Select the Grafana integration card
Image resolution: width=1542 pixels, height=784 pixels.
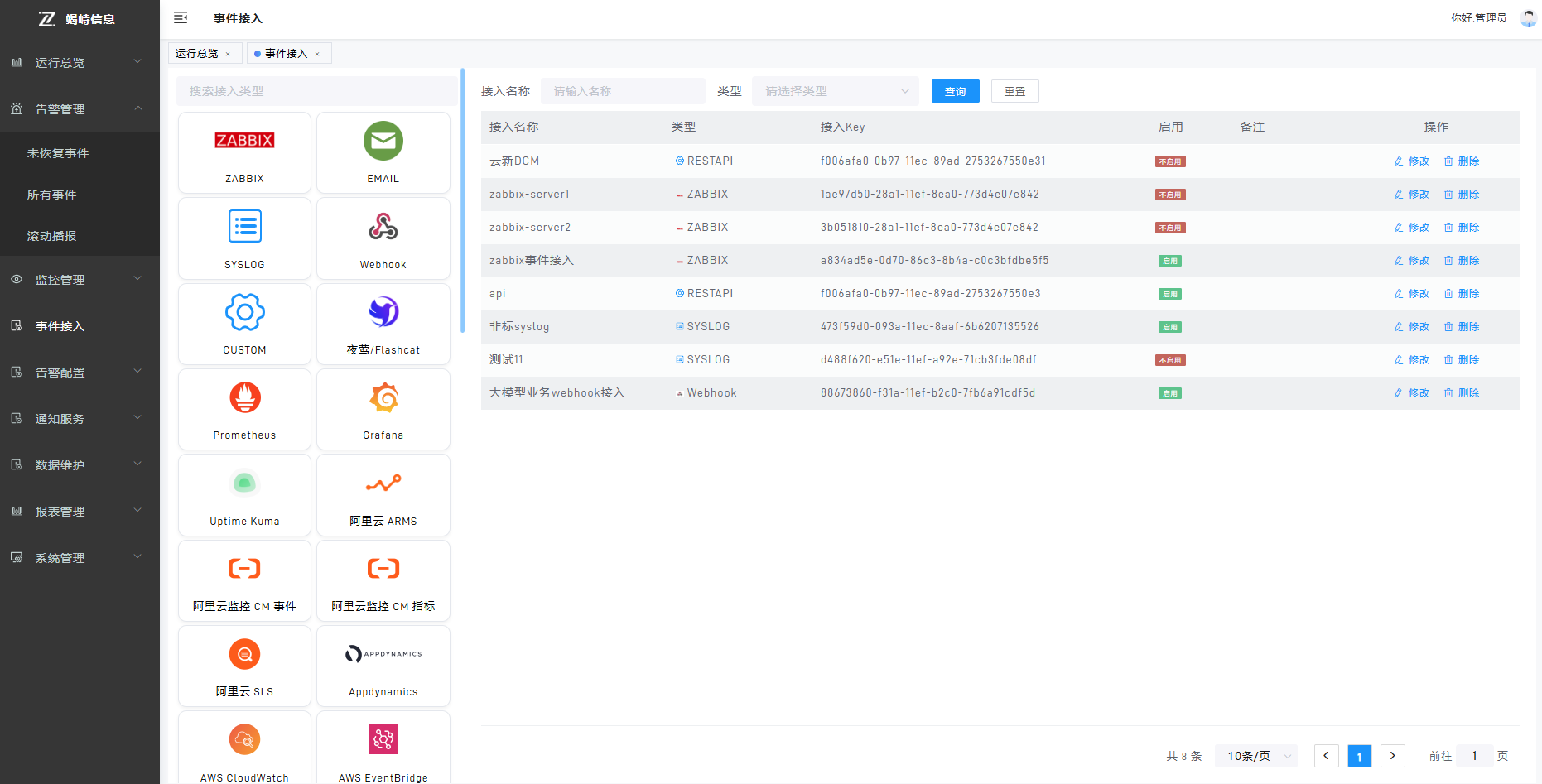pyautogui.click(x=383, y=409)
